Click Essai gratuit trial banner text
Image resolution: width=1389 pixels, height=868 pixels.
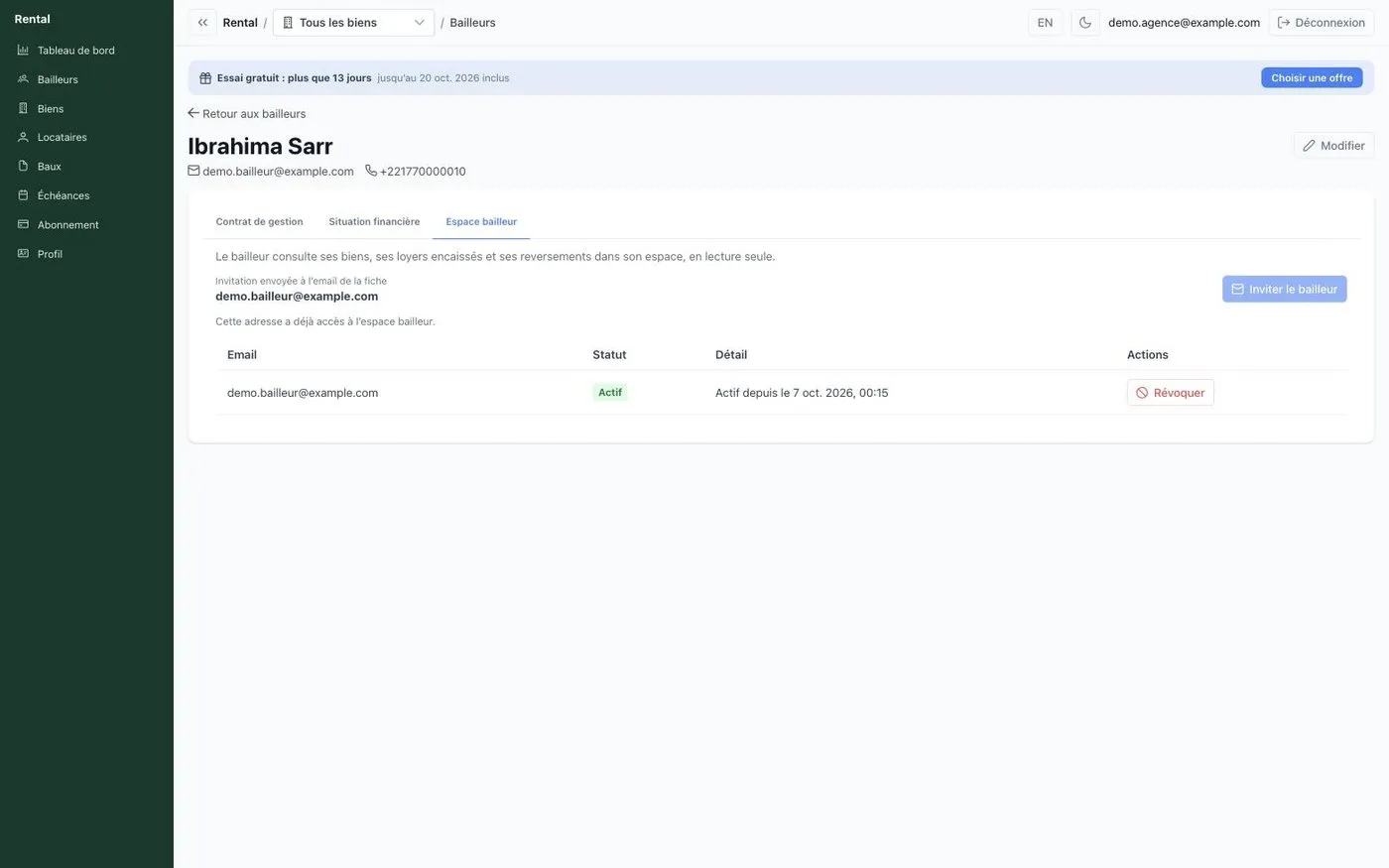pos(294,78)
